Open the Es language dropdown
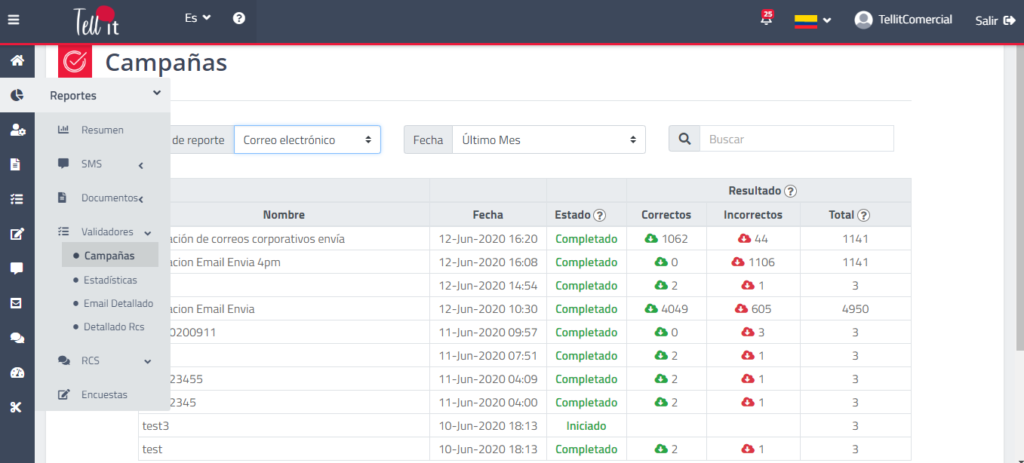Viewport: 1024px width, 463px height. click(198, 18)
